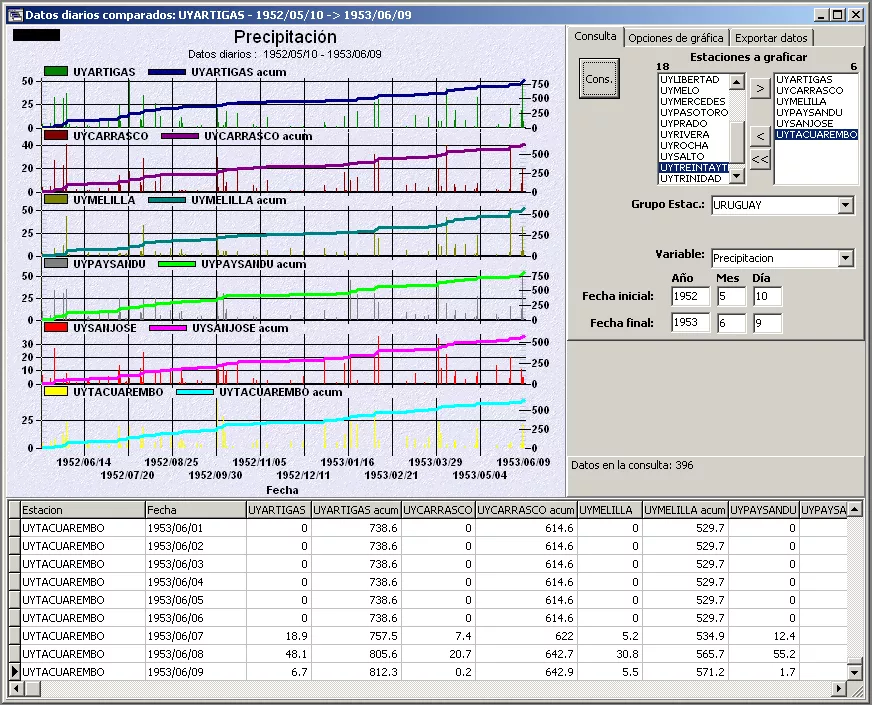This screenshot has width=872, height=705.
Task: Click the data table scroll-right arrow
Action: (x=839, y=690)
